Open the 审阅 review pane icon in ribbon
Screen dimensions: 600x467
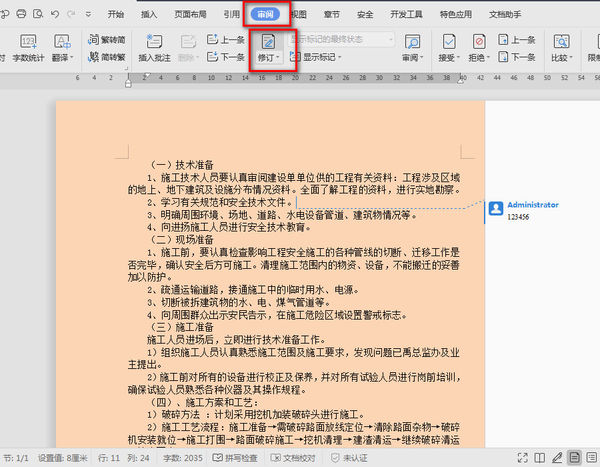point(412,41)
